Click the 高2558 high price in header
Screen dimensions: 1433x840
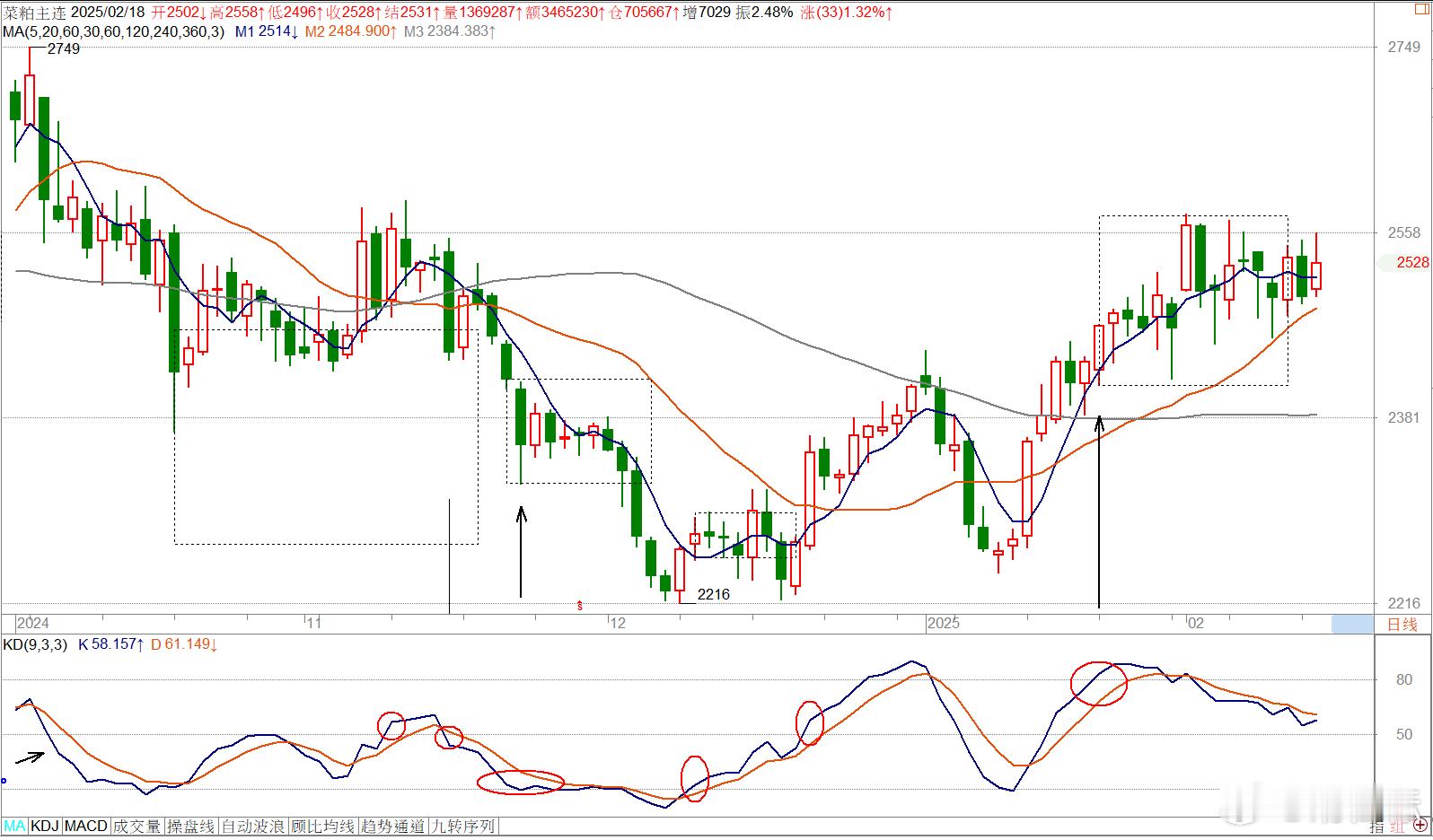[237, 13]
